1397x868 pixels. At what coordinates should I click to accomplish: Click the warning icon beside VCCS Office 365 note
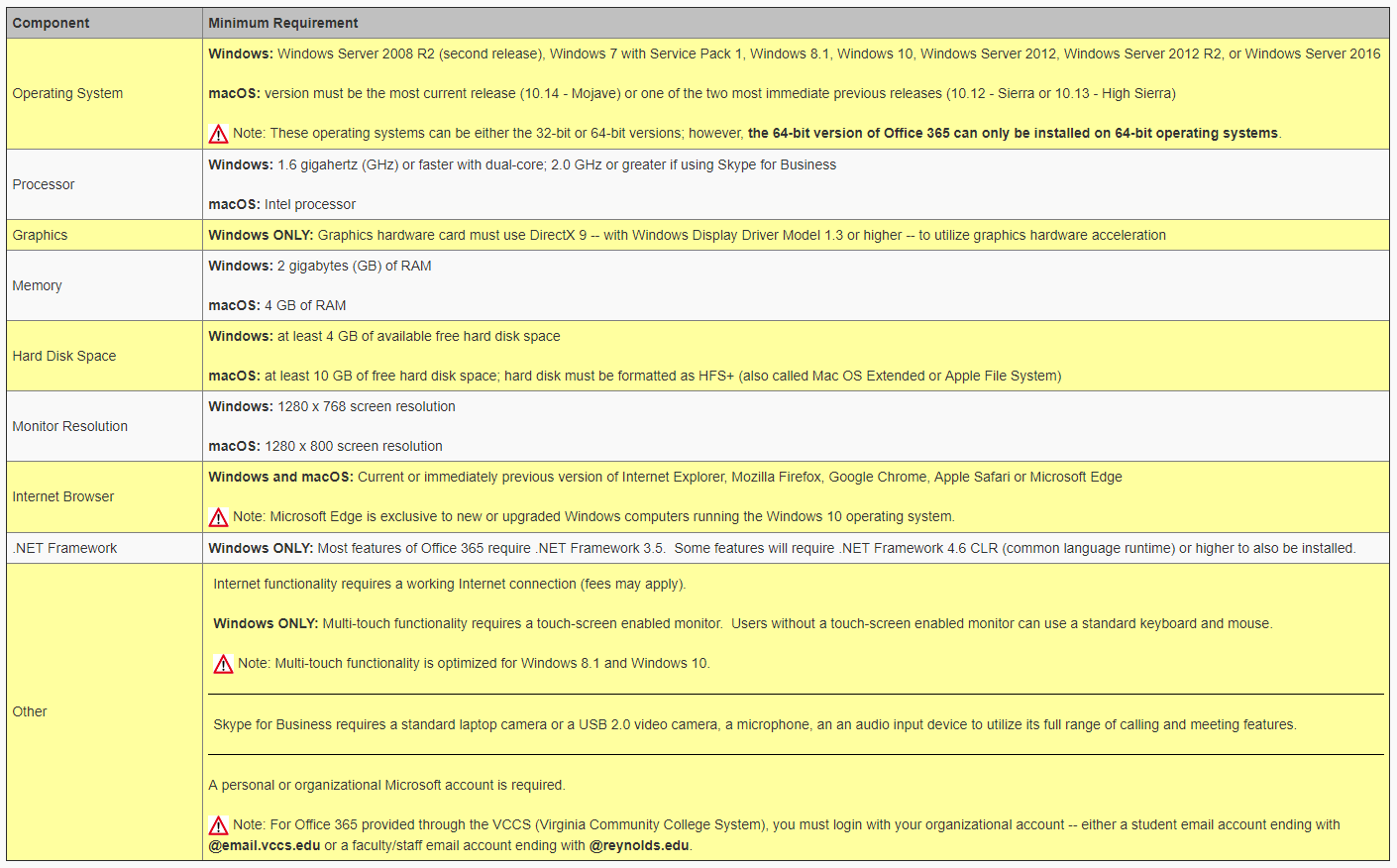tap(219, 825)
